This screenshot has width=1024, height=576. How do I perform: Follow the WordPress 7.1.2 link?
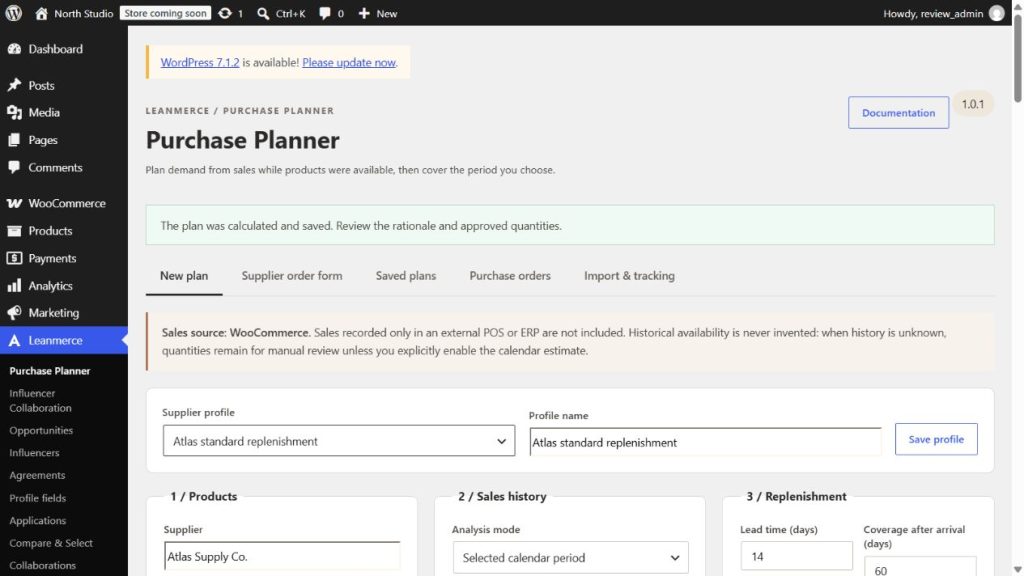pos(200,62)
